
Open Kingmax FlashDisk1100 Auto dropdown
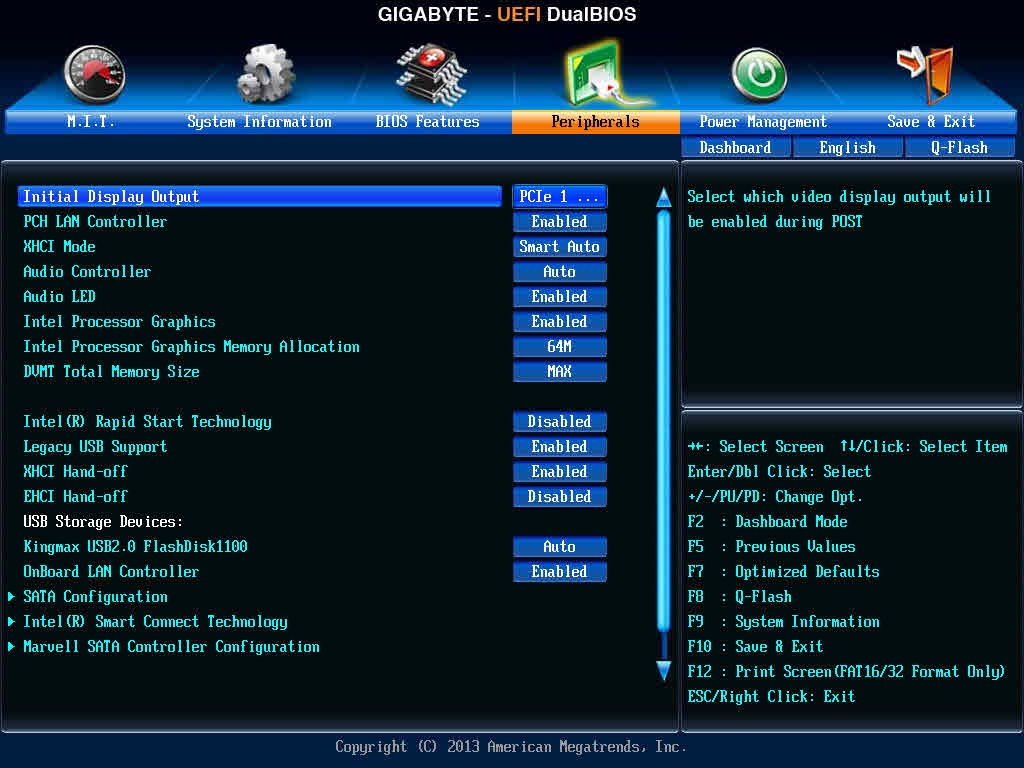click(560, 547)
